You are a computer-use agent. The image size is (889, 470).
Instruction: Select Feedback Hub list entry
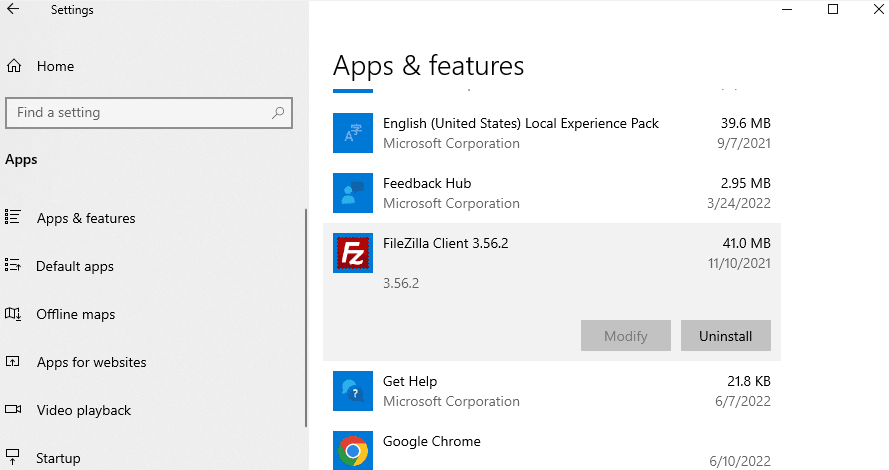[551, 193]
